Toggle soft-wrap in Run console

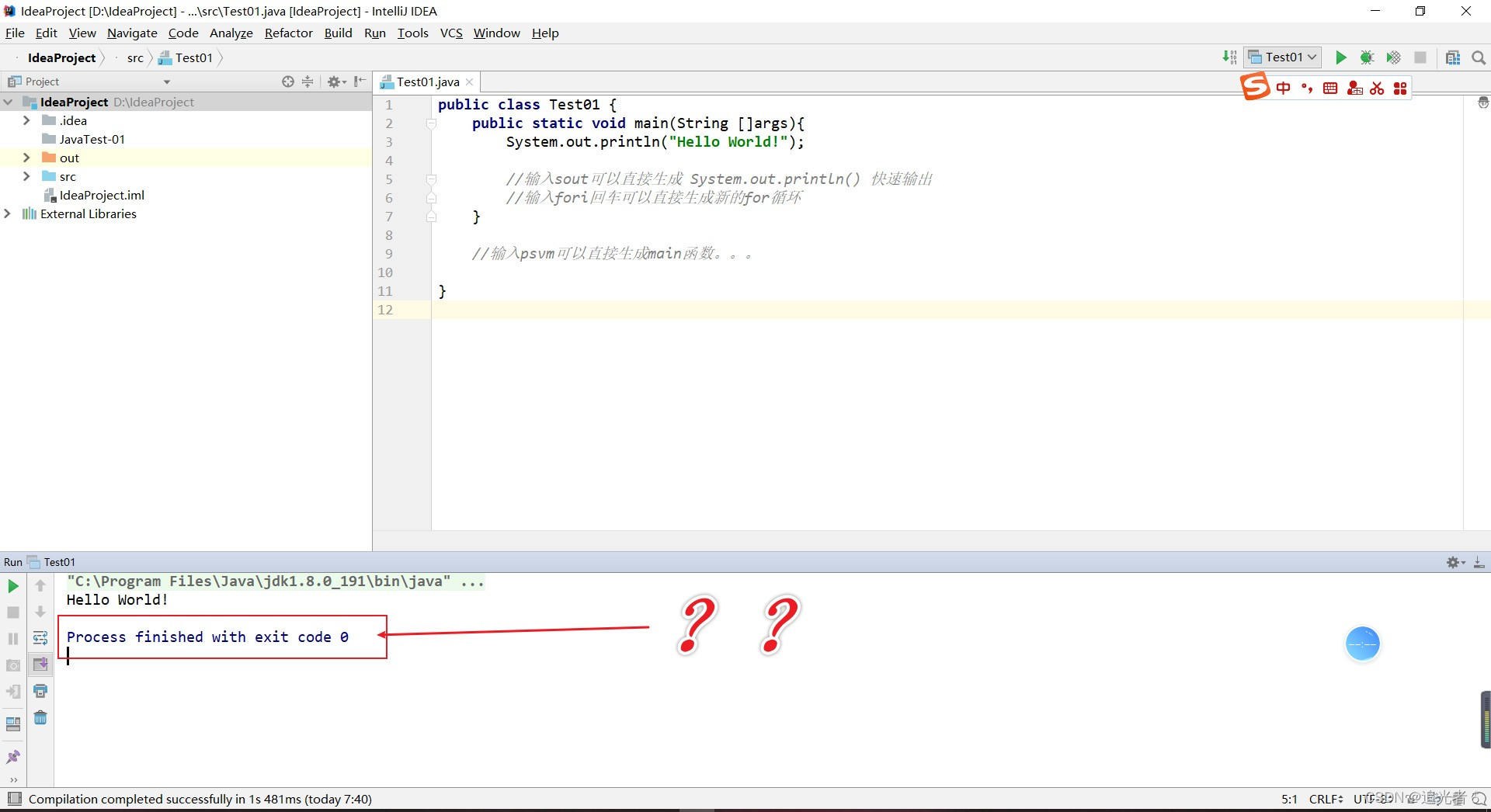click(x=40, y=638)
